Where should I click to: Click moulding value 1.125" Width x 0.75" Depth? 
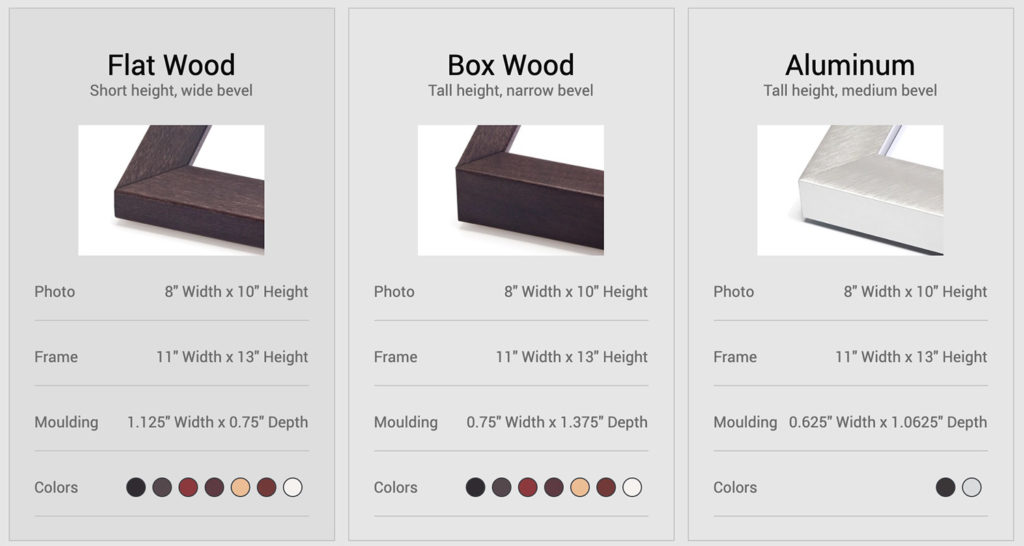click(x=217, y=423)
